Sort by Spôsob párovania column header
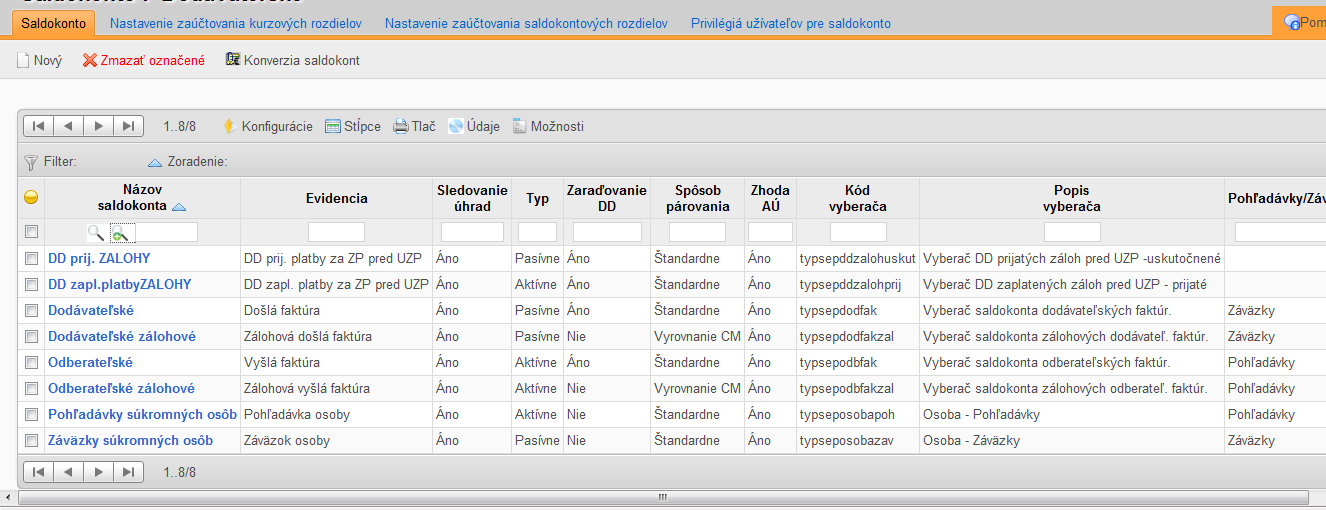This screenshot has height=510, width=1326. click(697, 198)
